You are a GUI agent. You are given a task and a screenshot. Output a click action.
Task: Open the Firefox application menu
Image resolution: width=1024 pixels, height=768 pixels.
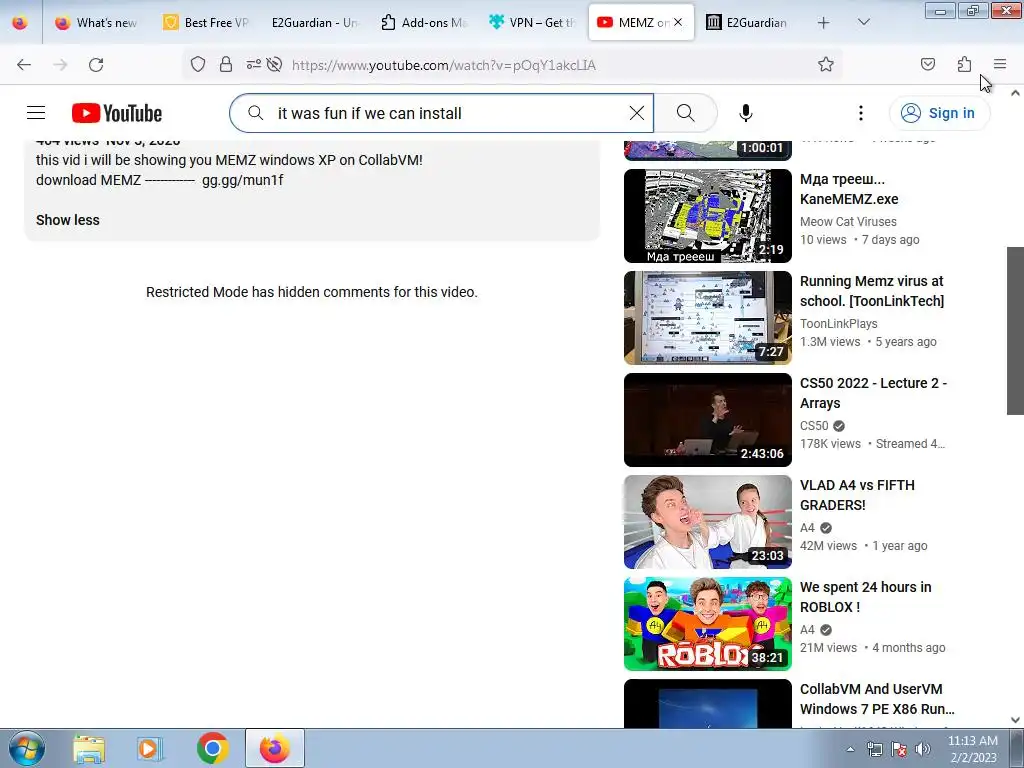point(1000,64)
